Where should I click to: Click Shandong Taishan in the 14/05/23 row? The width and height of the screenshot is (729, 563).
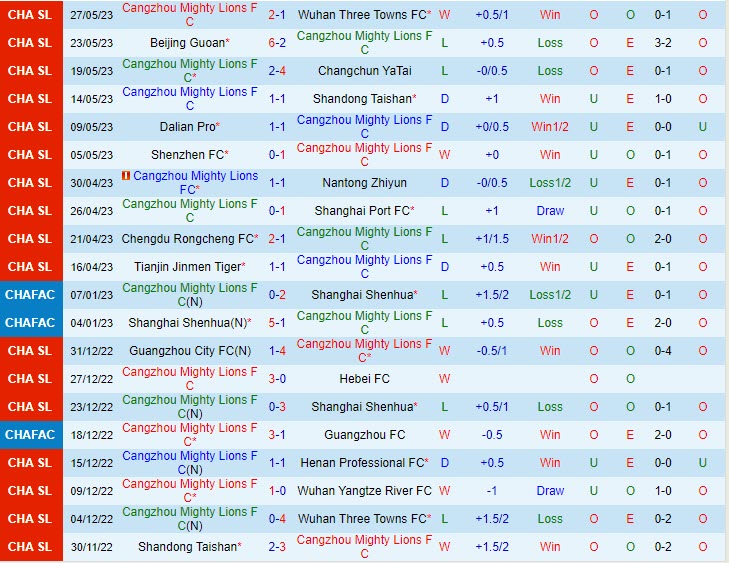[x=362, y=99]
